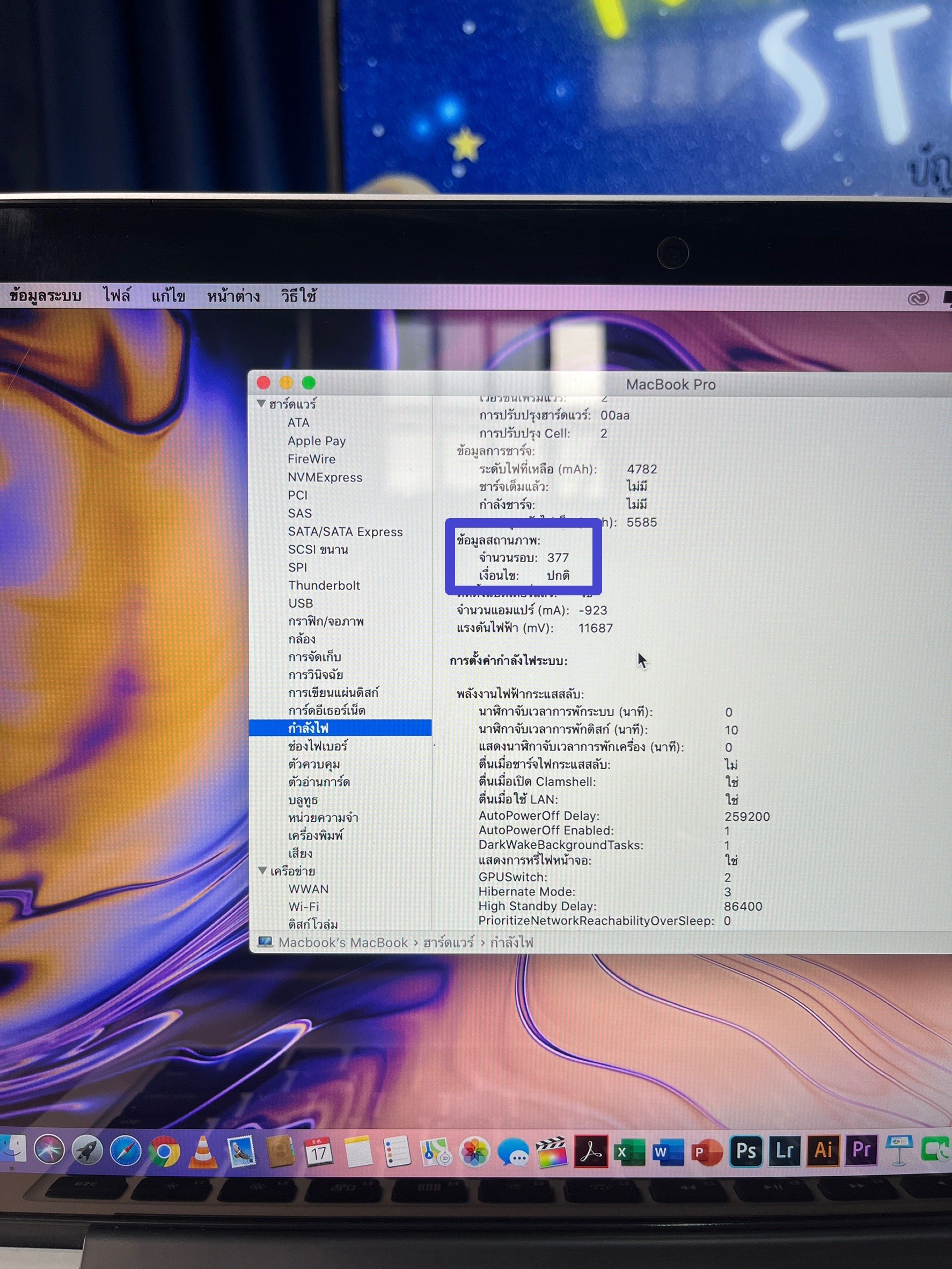Launch Premiere Pro Pr icon in Dock
The image size is (952, 1269).
[861, 1150]
